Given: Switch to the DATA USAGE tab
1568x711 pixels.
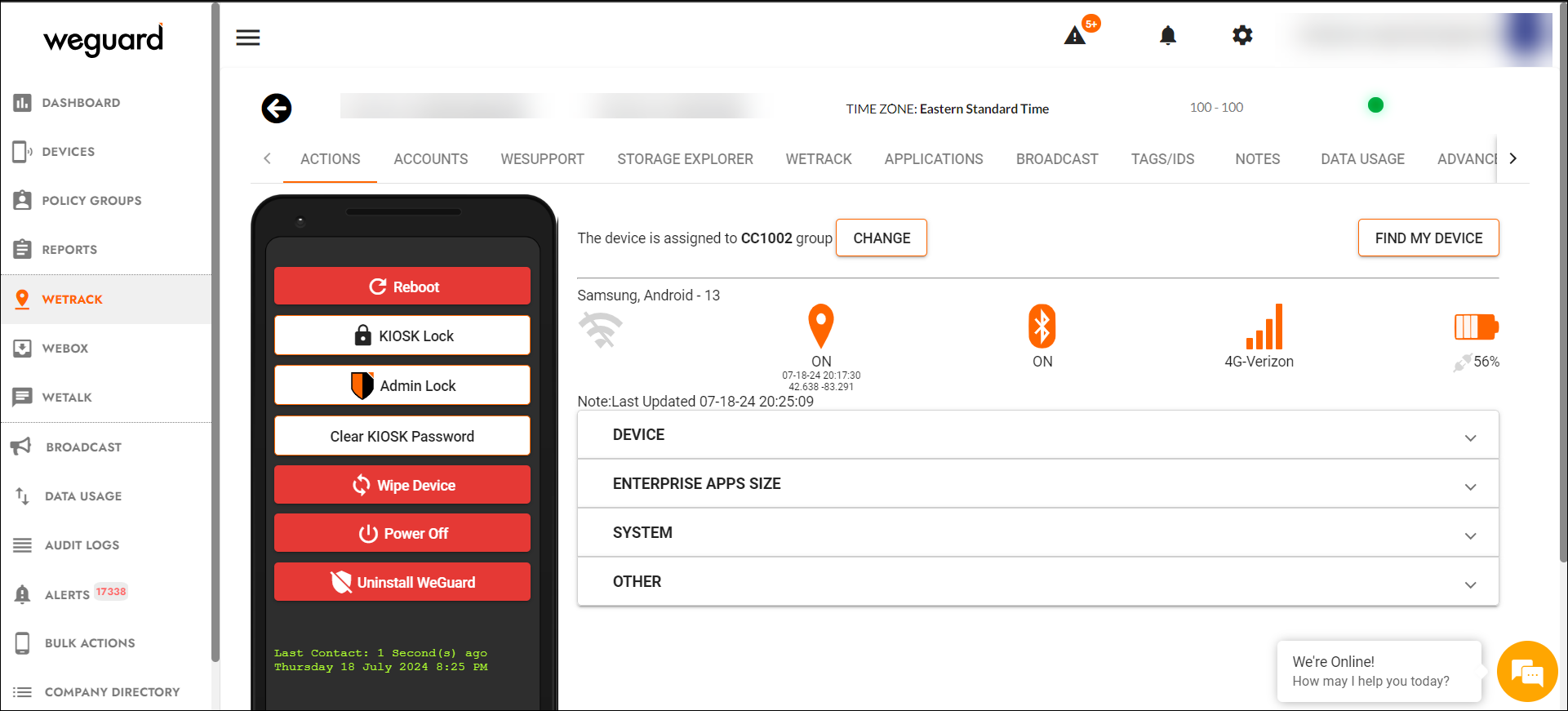Looking at the screenshot, I should [x=1363, y=159].
